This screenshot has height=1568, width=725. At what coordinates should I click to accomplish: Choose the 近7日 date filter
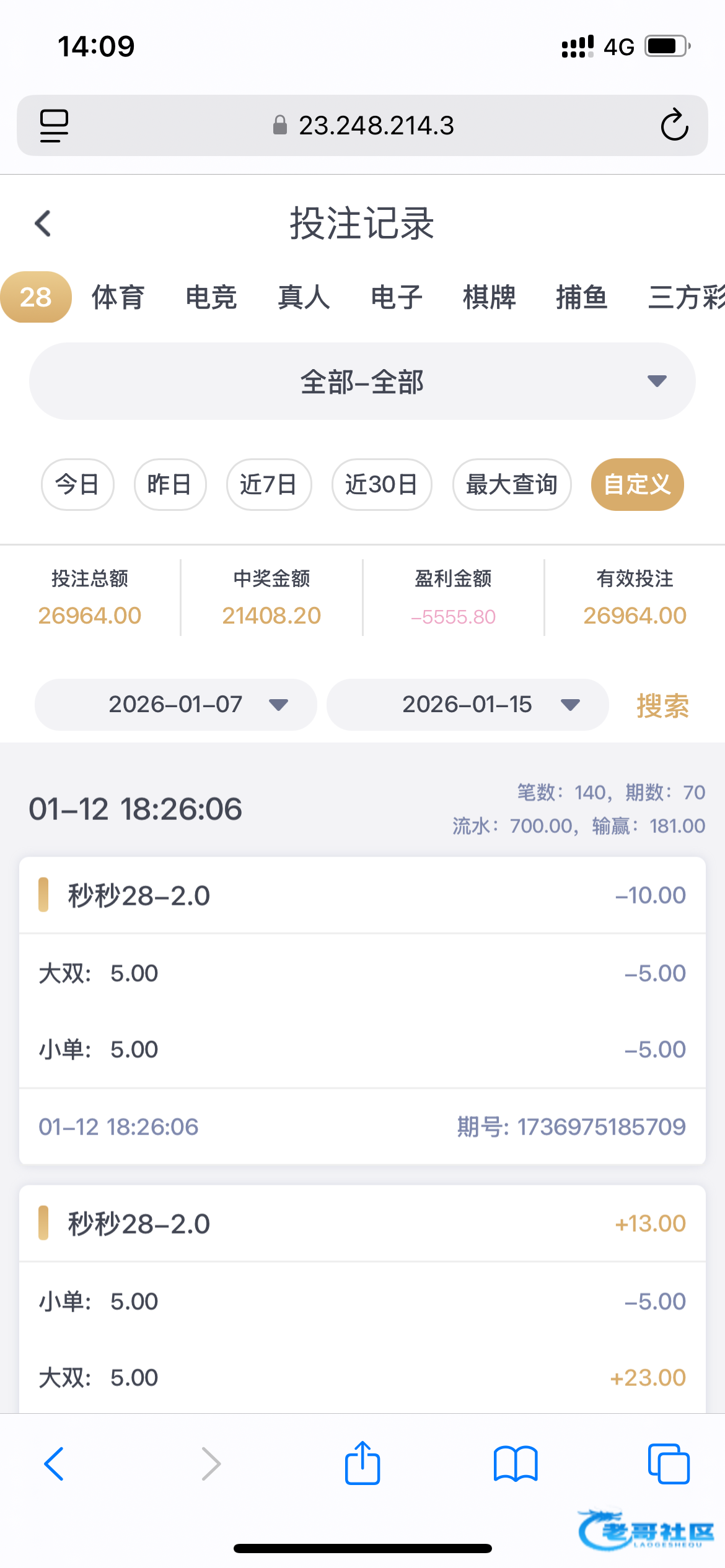(x=268, y=484)
